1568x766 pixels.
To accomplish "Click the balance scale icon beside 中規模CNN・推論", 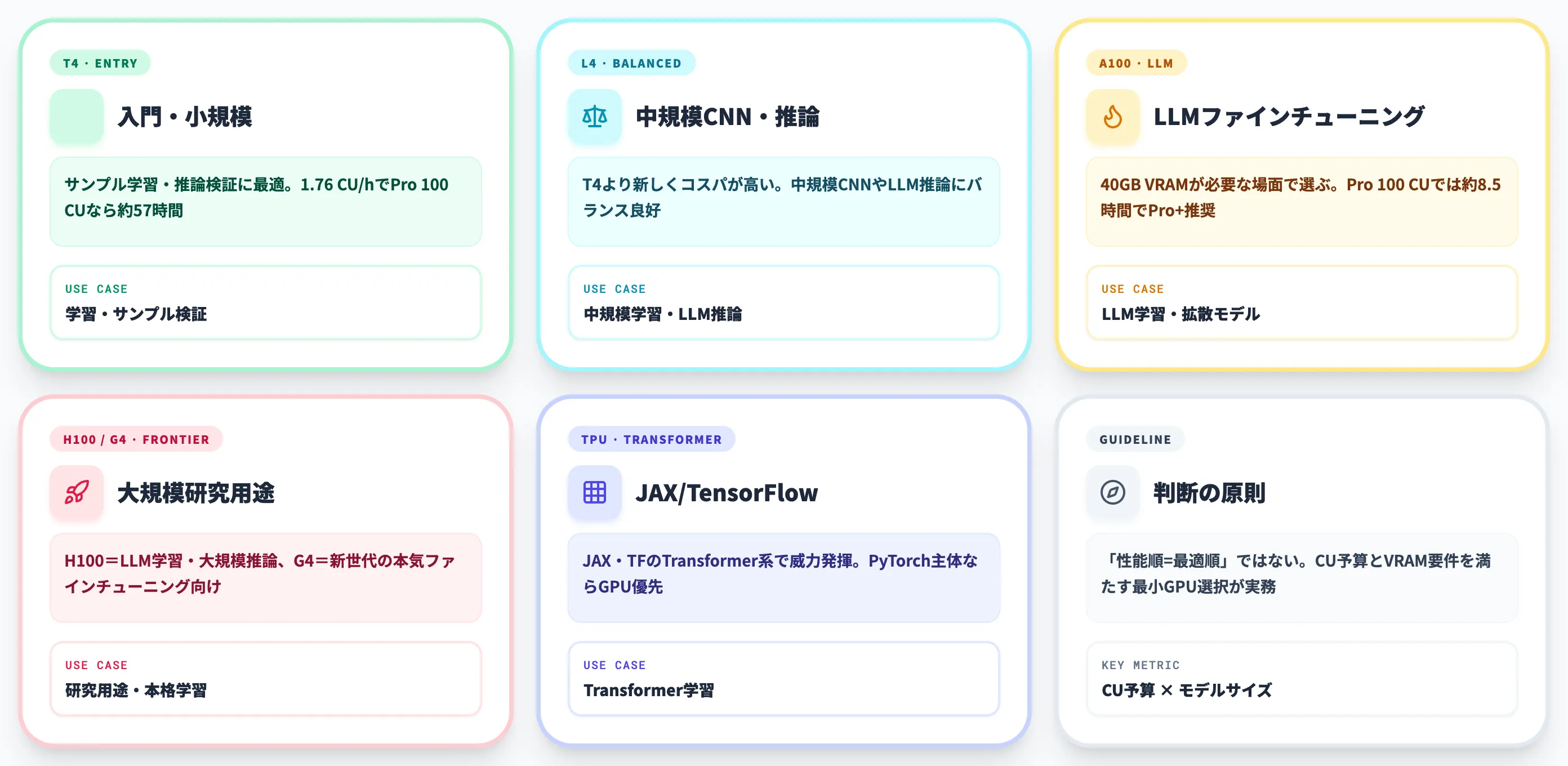I will click(x=594, y=116).
